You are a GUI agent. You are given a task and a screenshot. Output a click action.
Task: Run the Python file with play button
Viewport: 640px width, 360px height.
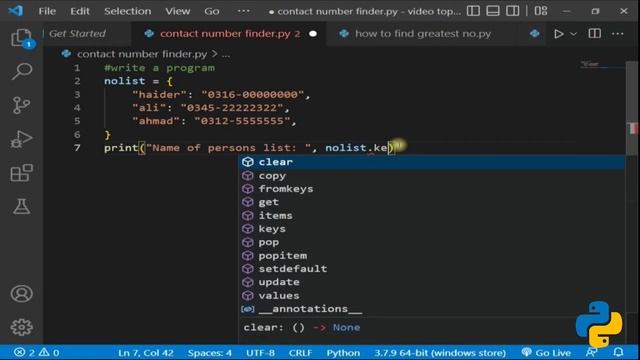click(558, 33)
